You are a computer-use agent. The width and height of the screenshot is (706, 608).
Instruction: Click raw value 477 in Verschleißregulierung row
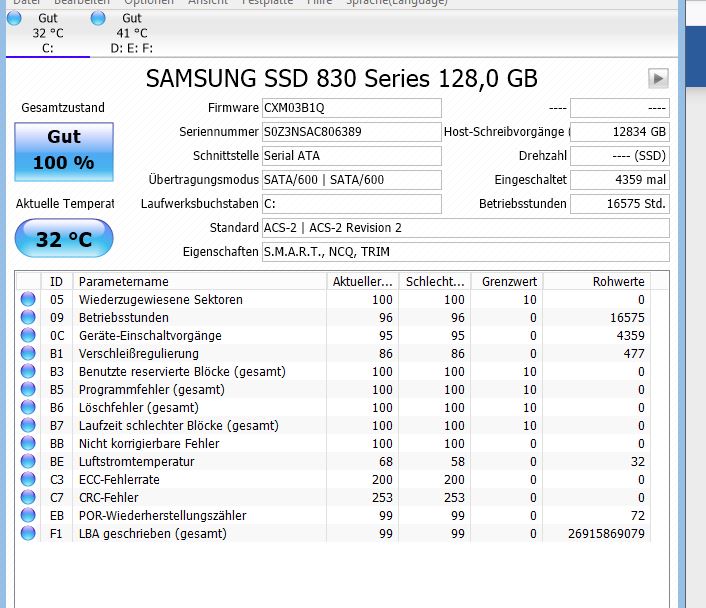click(634, 354)
